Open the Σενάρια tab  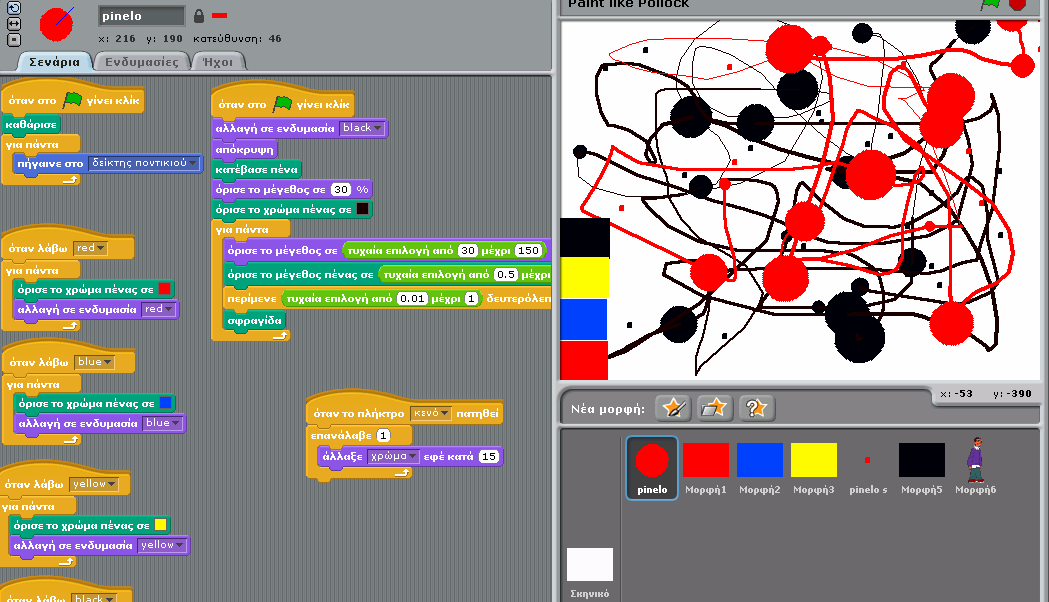(54, 62)
